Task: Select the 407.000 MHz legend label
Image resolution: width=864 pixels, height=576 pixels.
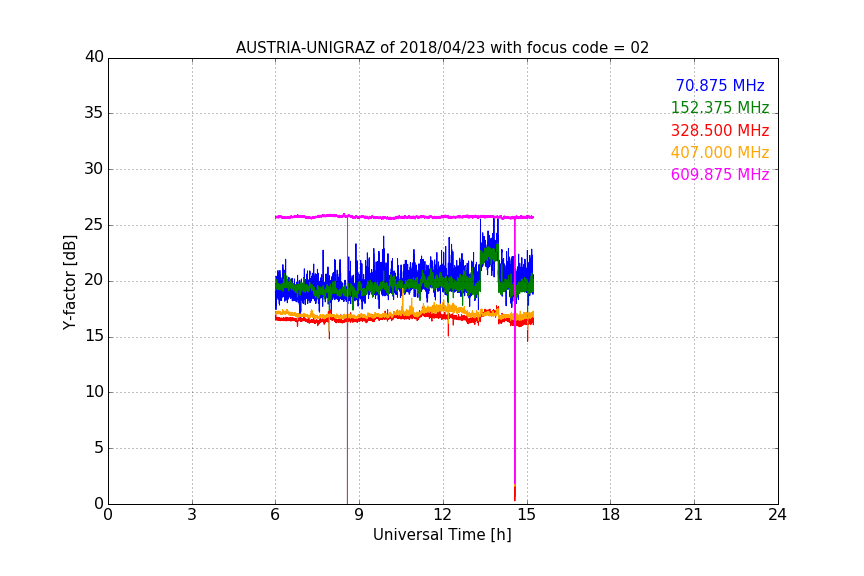Action: point(720,152)
